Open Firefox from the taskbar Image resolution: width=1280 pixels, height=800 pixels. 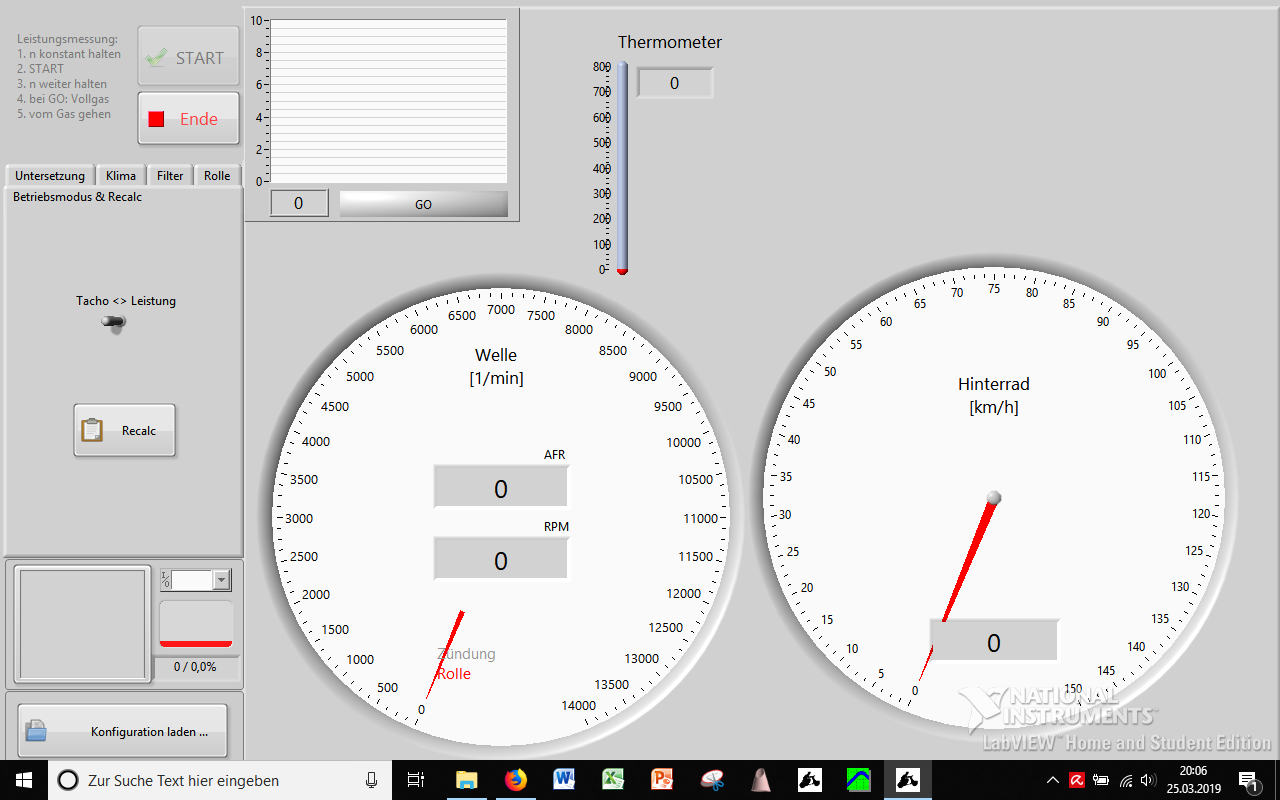(515, 780)
